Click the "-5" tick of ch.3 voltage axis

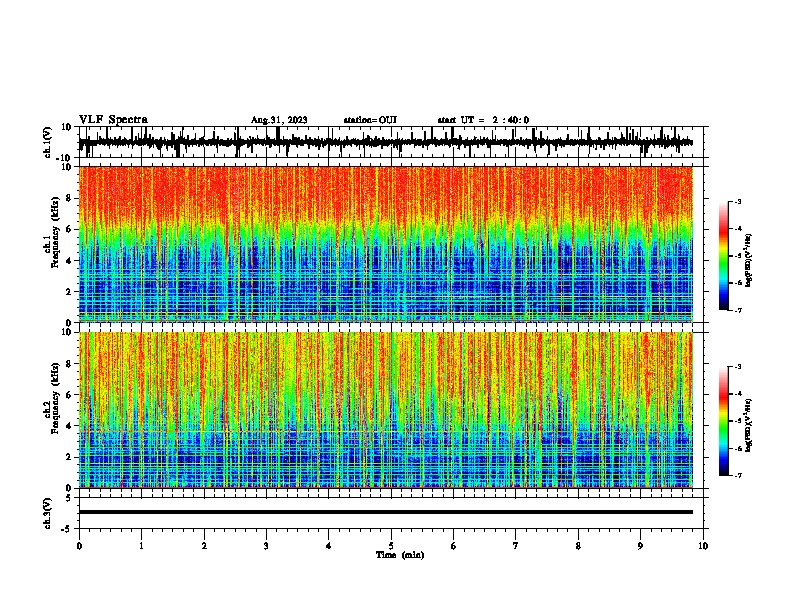(67, 529)
